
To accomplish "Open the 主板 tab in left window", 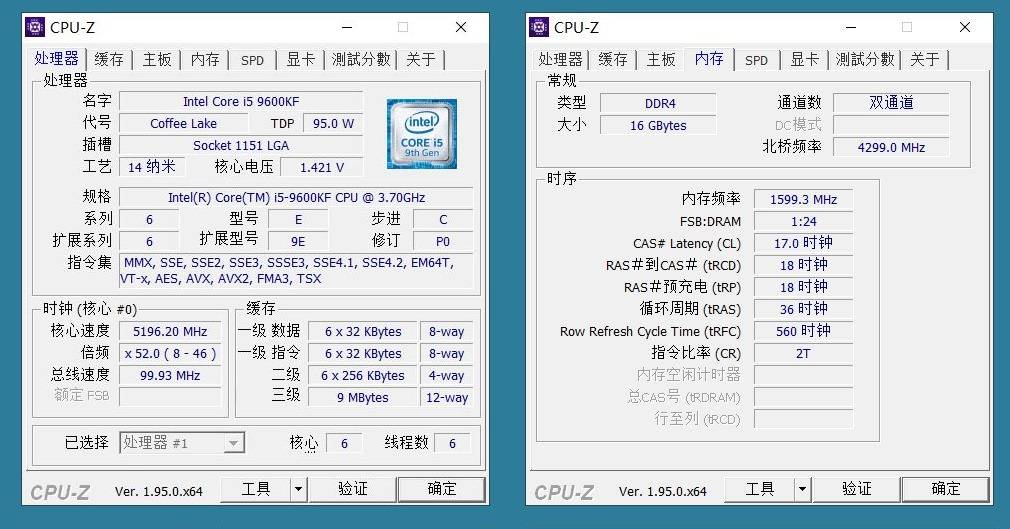I will point(157,59).
